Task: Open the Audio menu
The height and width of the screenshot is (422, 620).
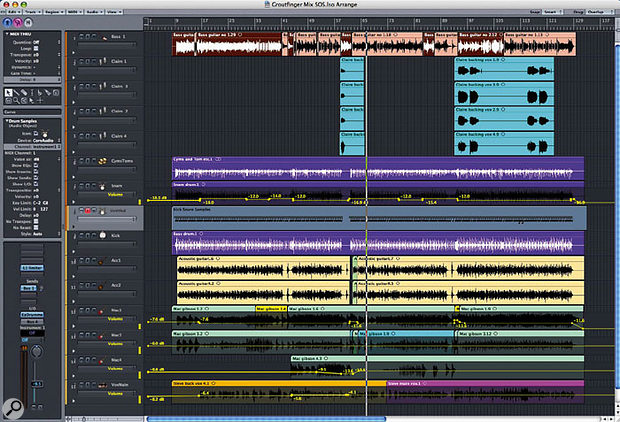Action: [x=94, y=12]
